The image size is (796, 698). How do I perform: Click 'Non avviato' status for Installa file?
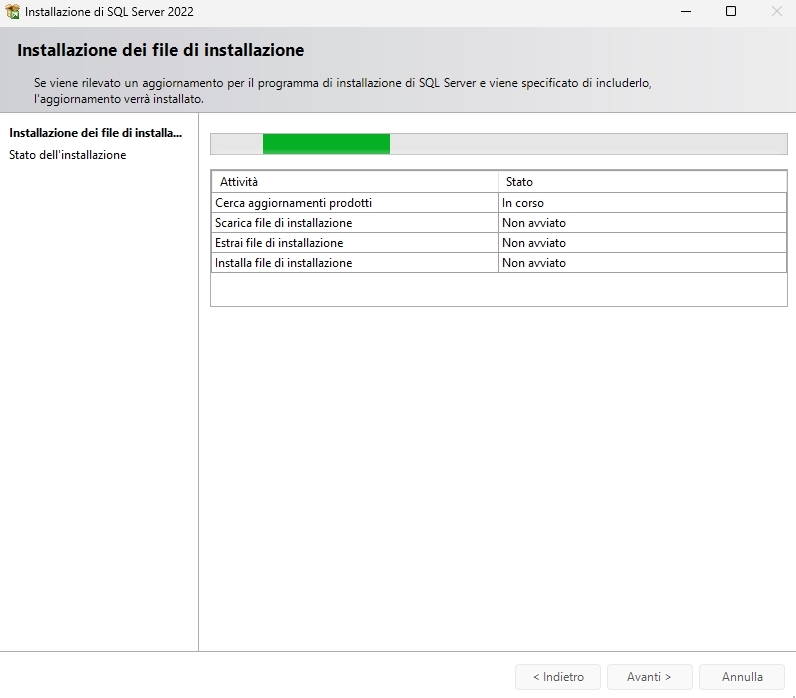pos(643,263)
